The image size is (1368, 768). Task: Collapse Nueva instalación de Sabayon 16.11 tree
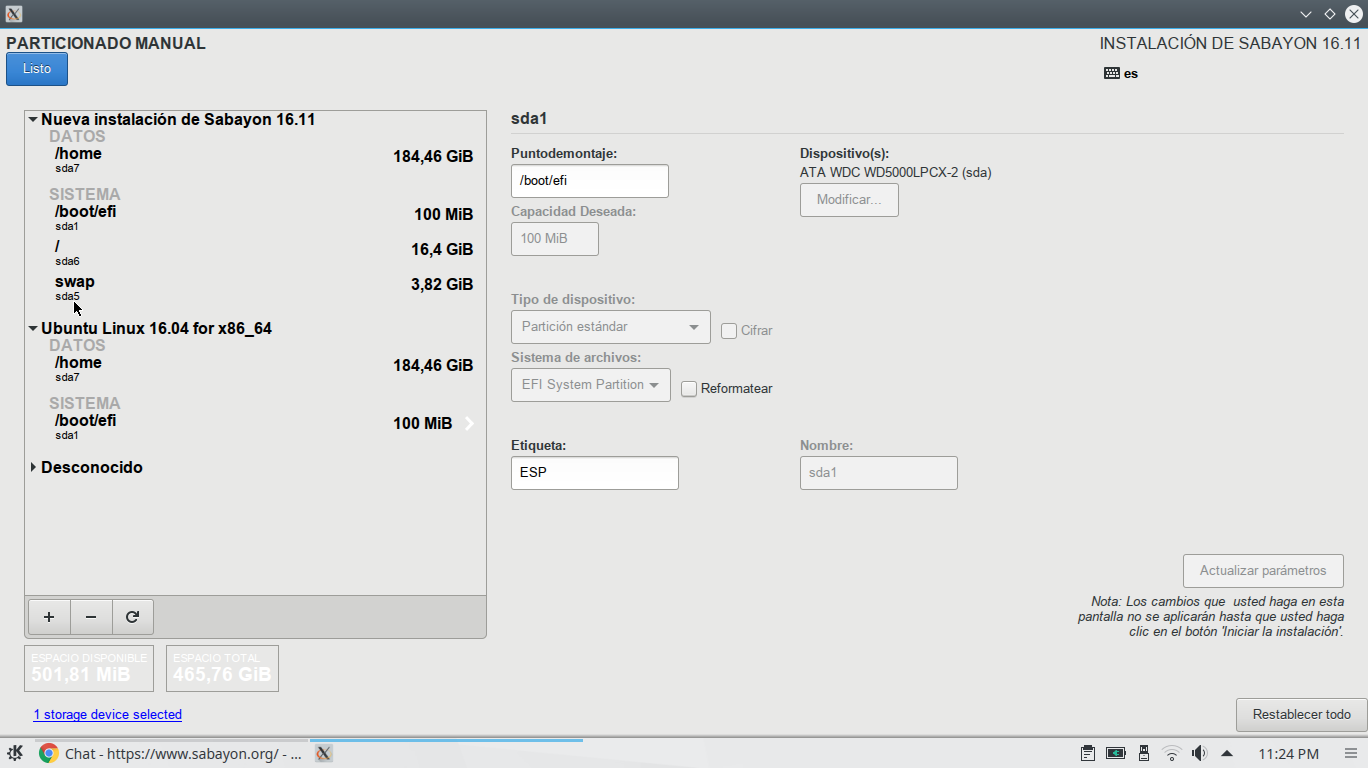point(33,119)
